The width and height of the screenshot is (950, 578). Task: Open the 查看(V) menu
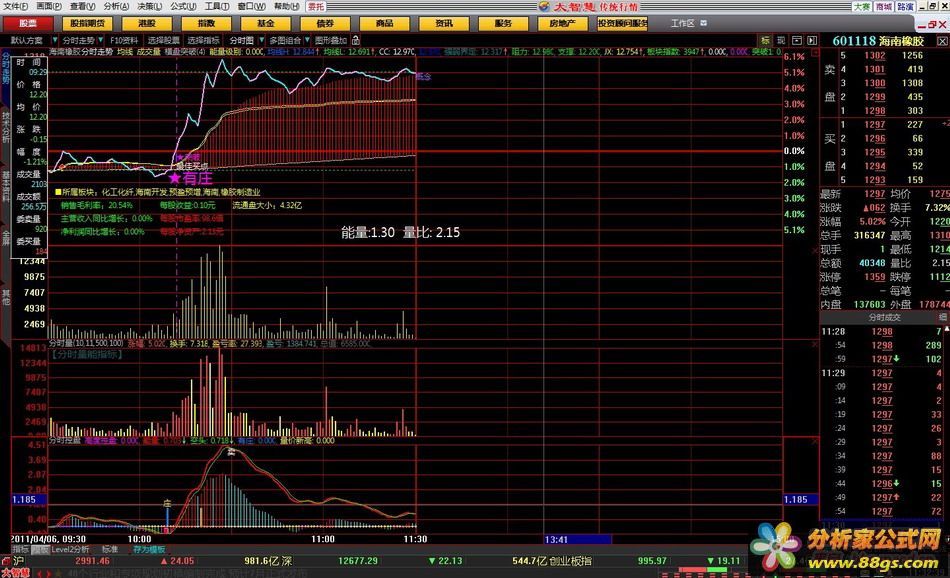(x=82, y=6)
